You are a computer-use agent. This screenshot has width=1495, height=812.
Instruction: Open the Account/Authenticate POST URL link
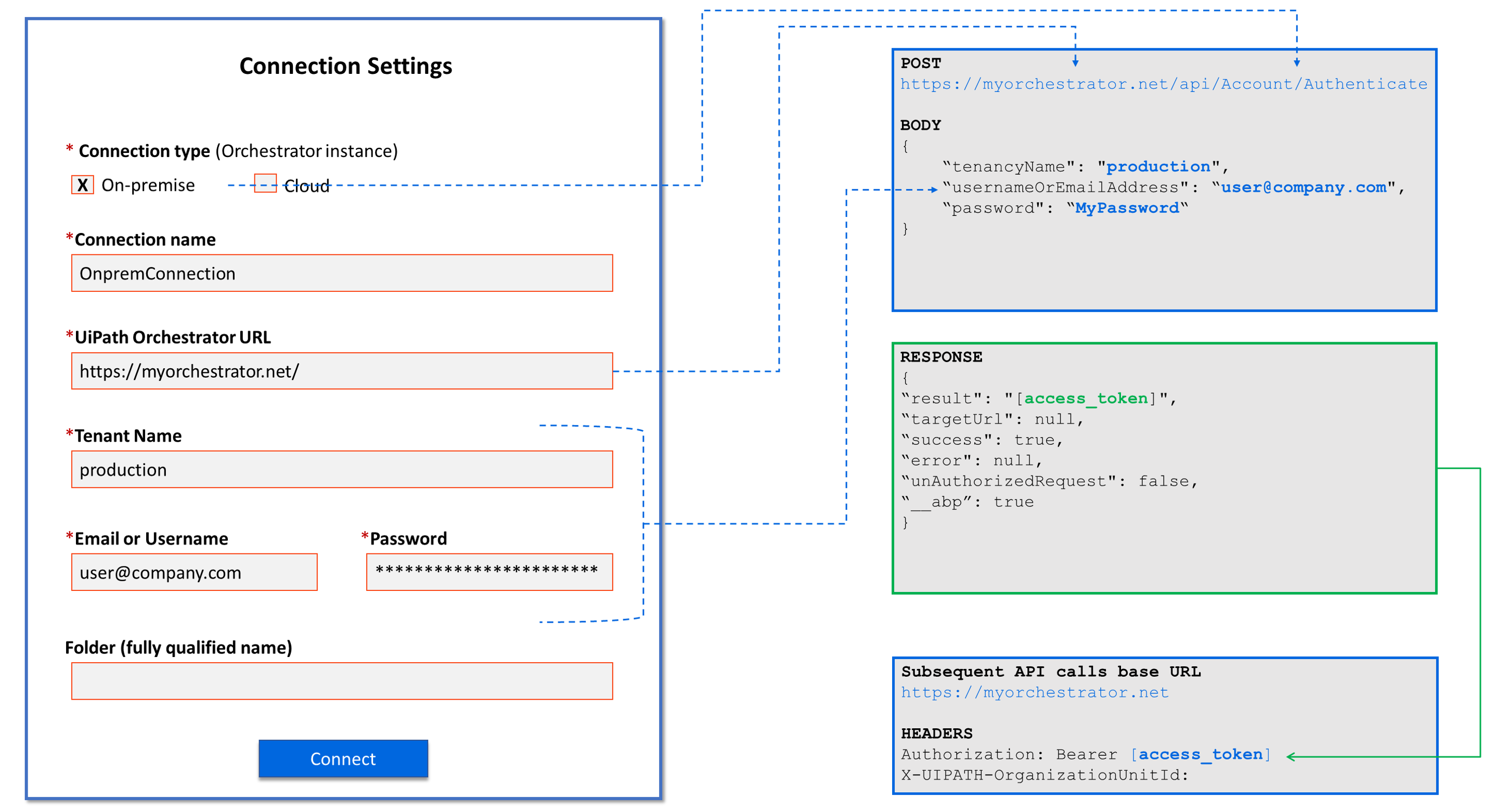(x=1163, y=84)
